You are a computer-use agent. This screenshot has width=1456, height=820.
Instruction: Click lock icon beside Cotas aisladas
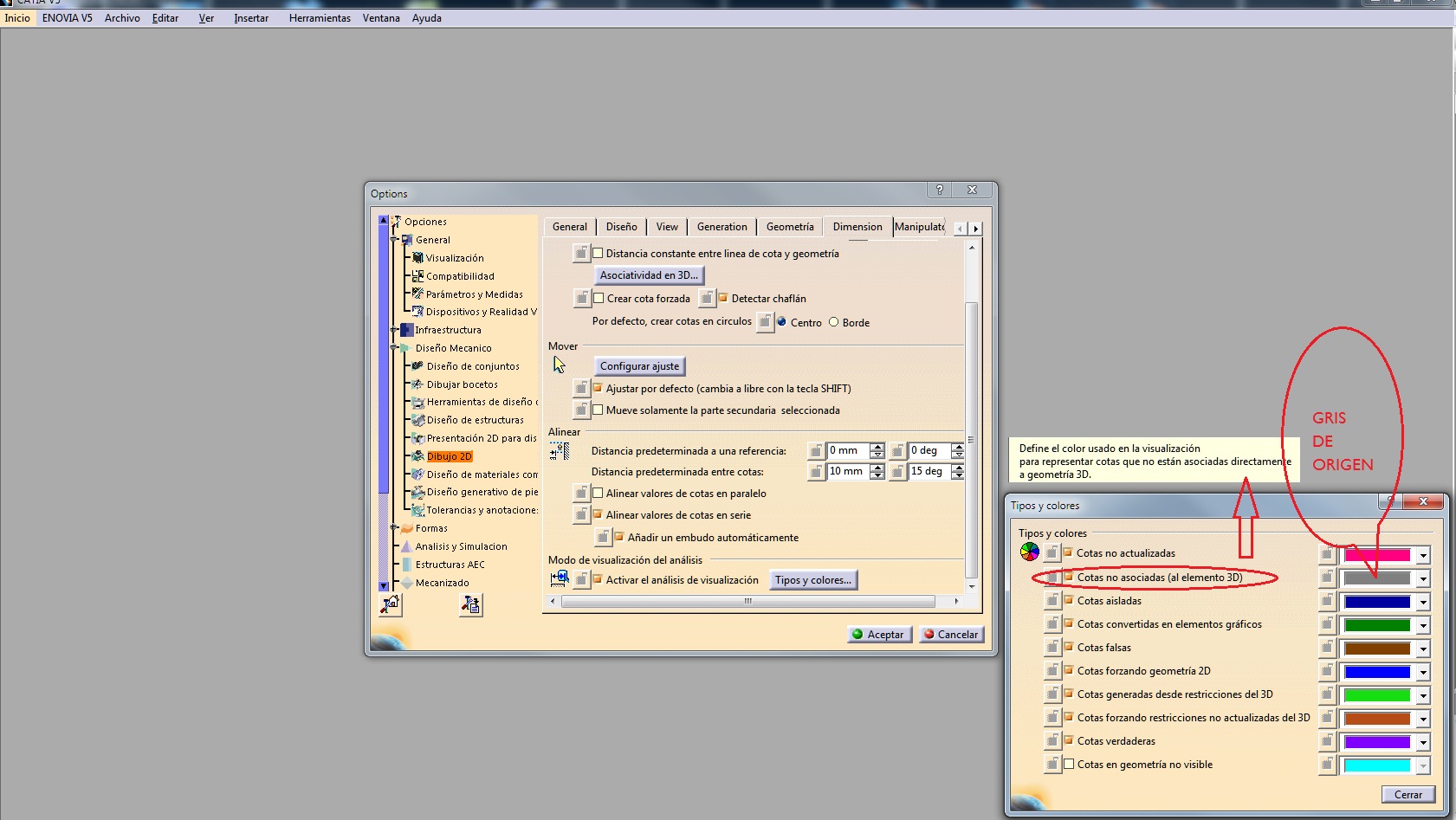pos(1052,600)
